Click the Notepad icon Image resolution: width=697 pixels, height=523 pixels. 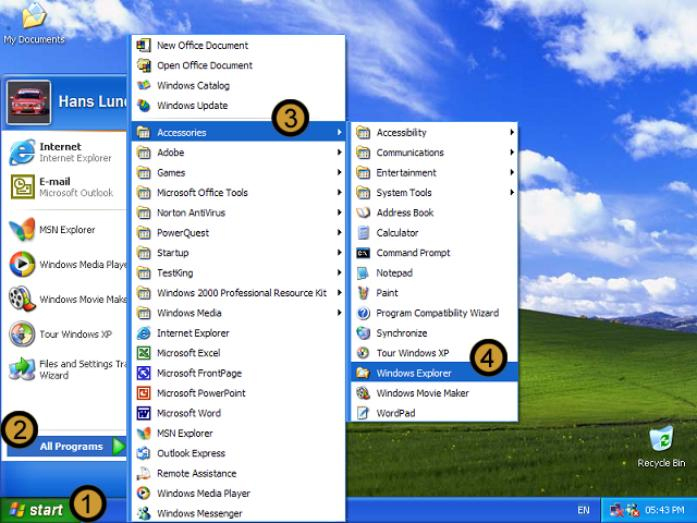point(363,273)
